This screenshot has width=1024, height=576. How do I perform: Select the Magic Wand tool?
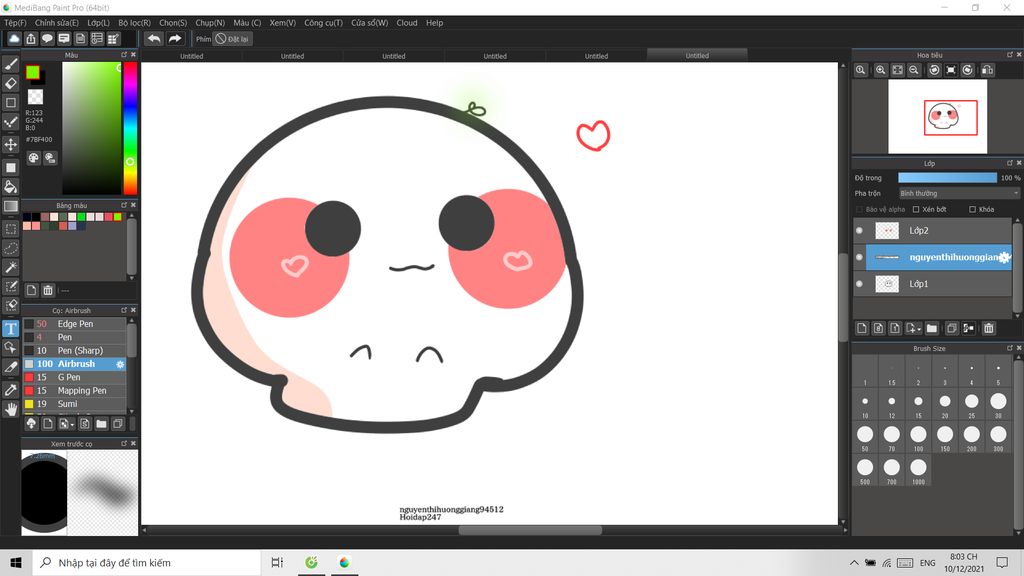pyautogui.click(x=11, y=267)
